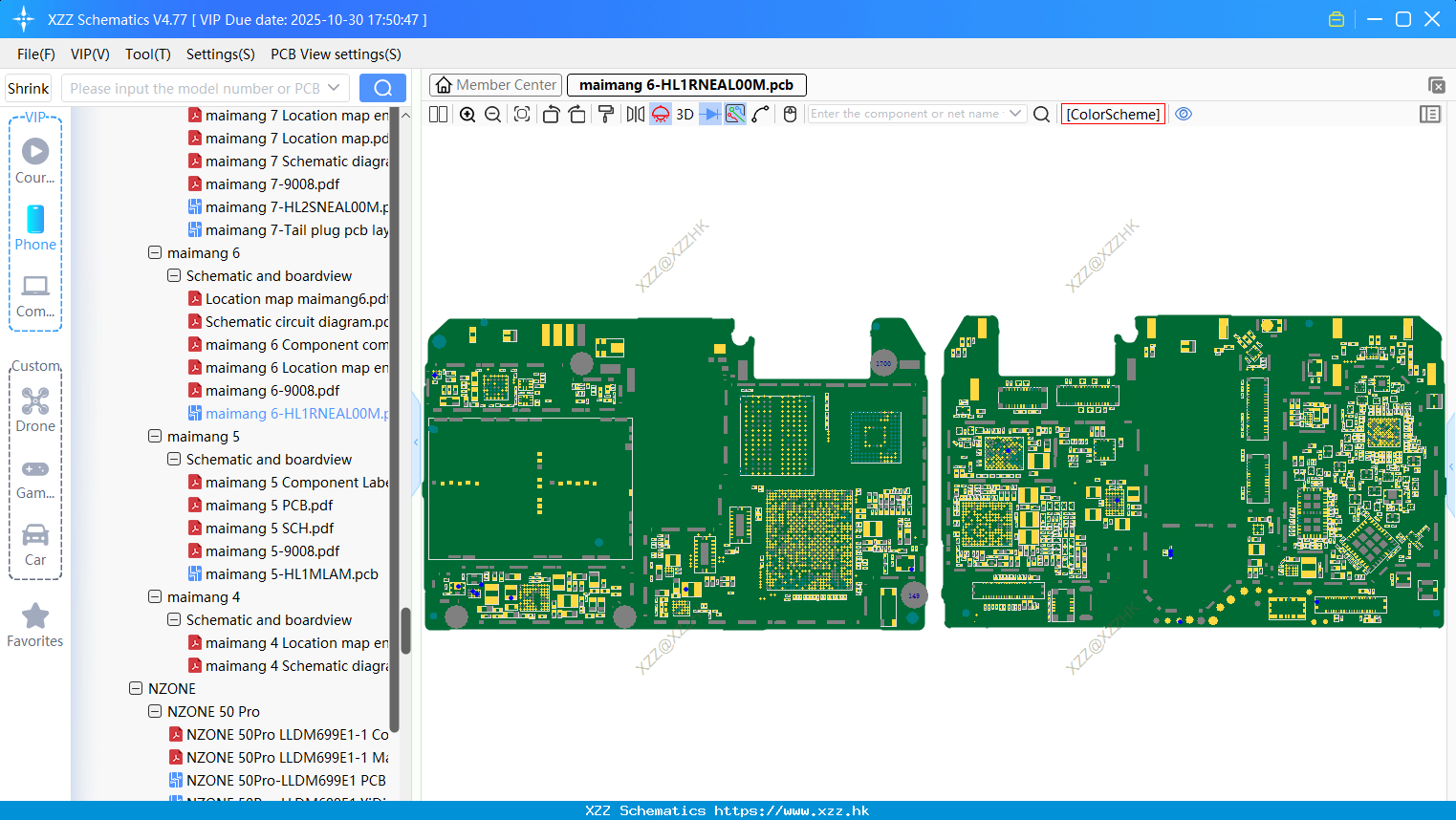Toggle the eye visibility icon
The height and width of the screenshot is (820, 1456).
[x=1184, y=114]
